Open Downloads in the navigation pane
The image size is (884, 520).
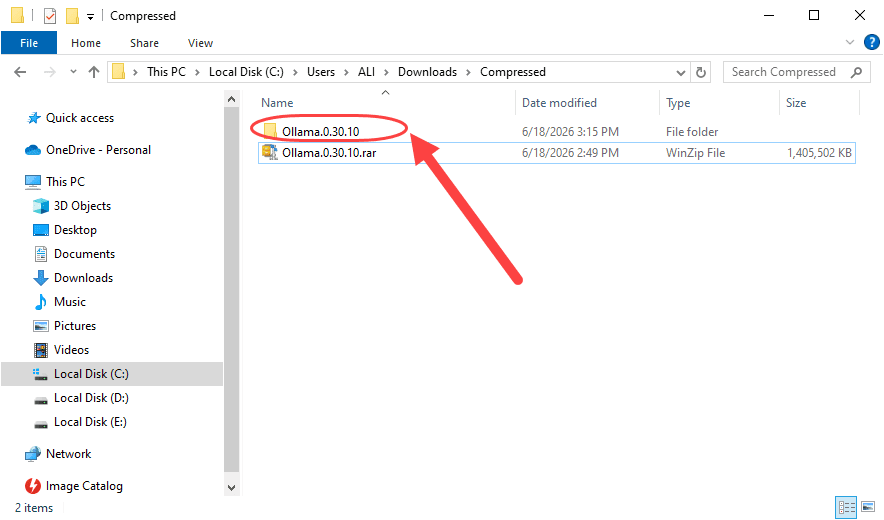click(83, 278)
